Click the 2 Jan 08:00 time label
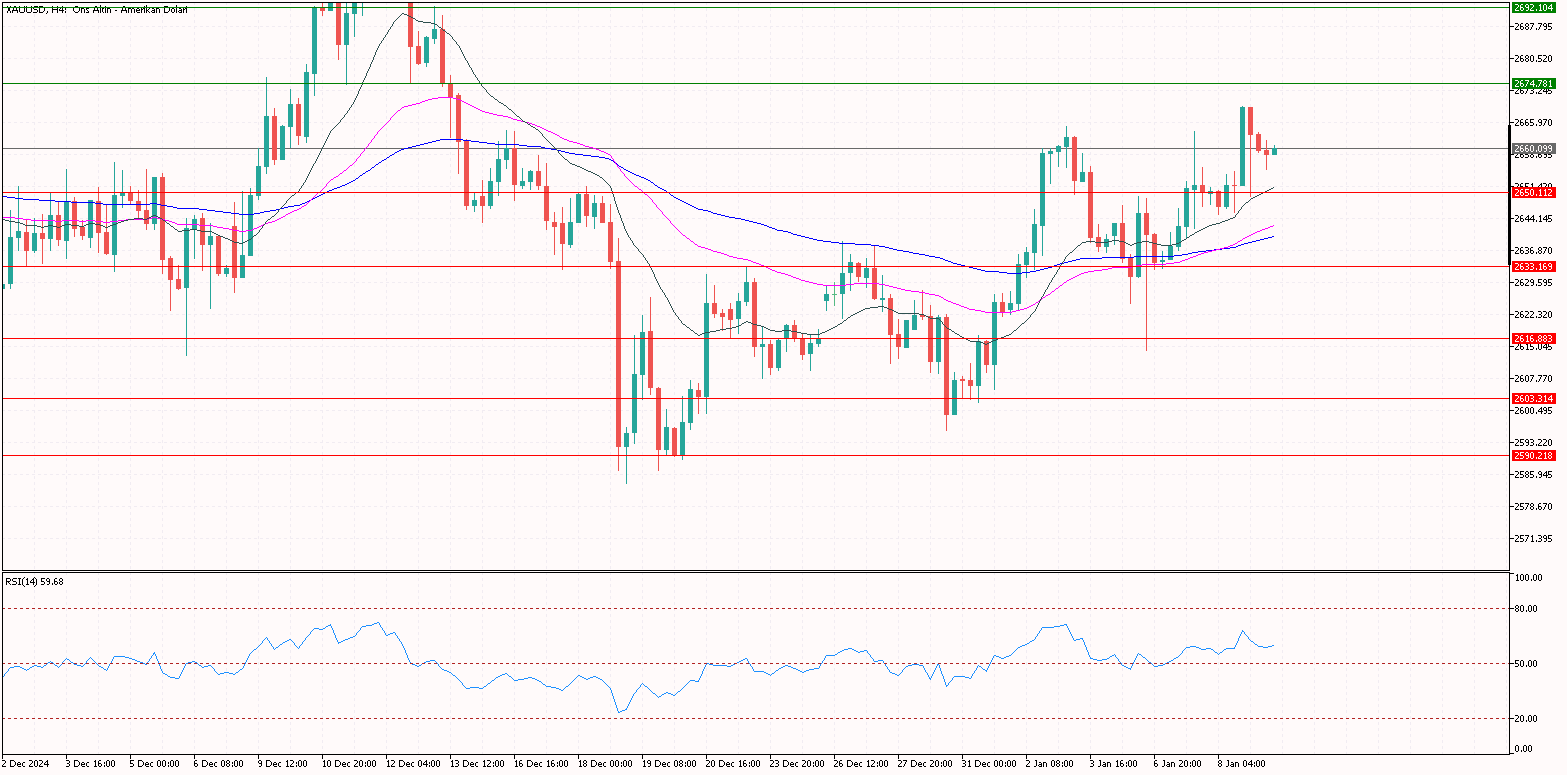1567x775 pixels. point(1049,764)
